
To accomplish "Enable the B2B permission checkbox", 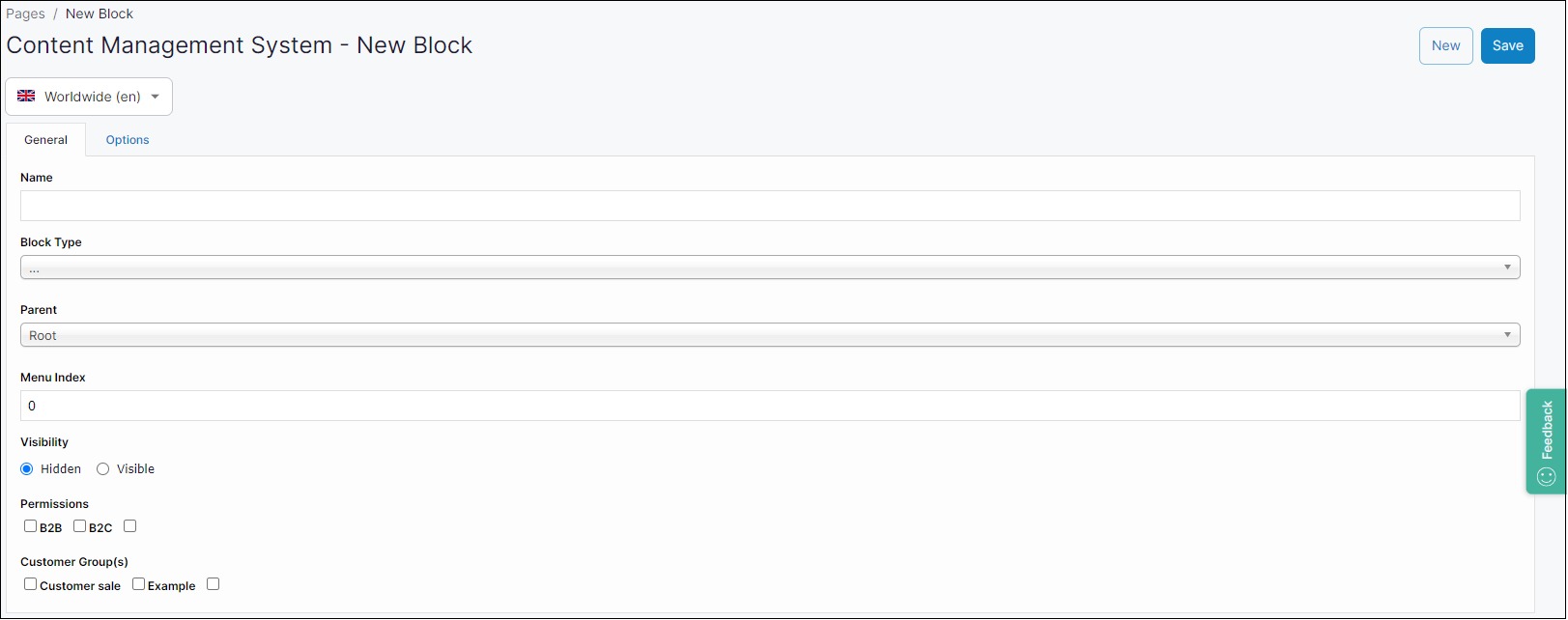I will 31,526.
